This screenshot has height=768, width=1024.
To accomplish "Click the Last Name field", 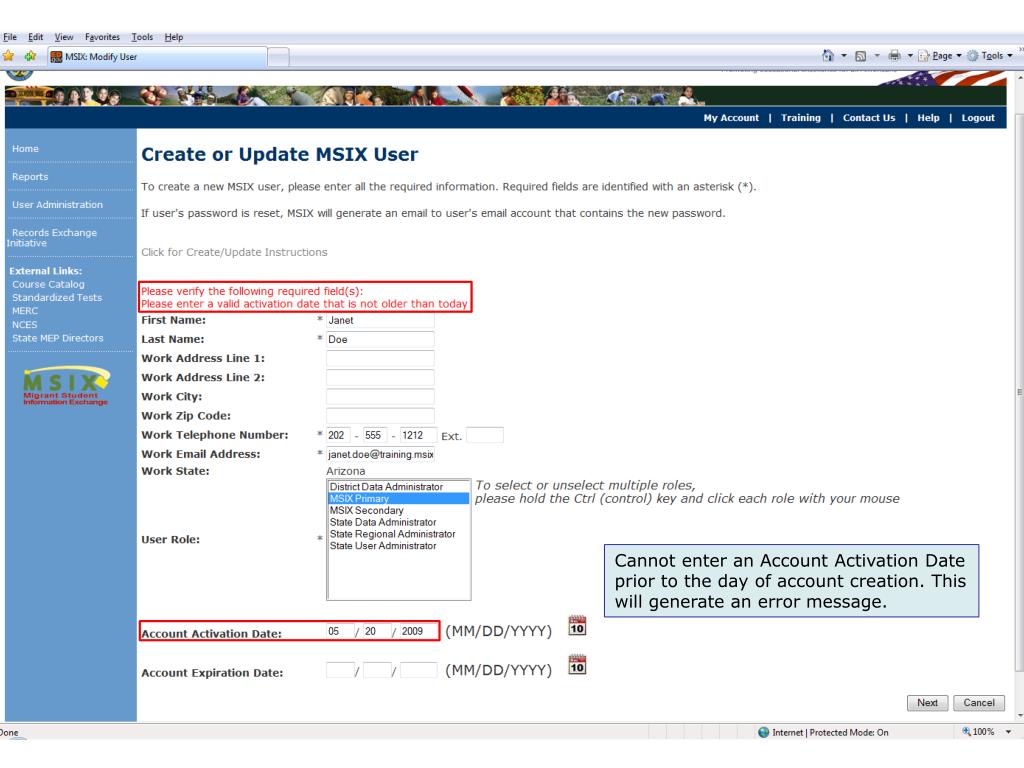I will click(x=380, y=340).
